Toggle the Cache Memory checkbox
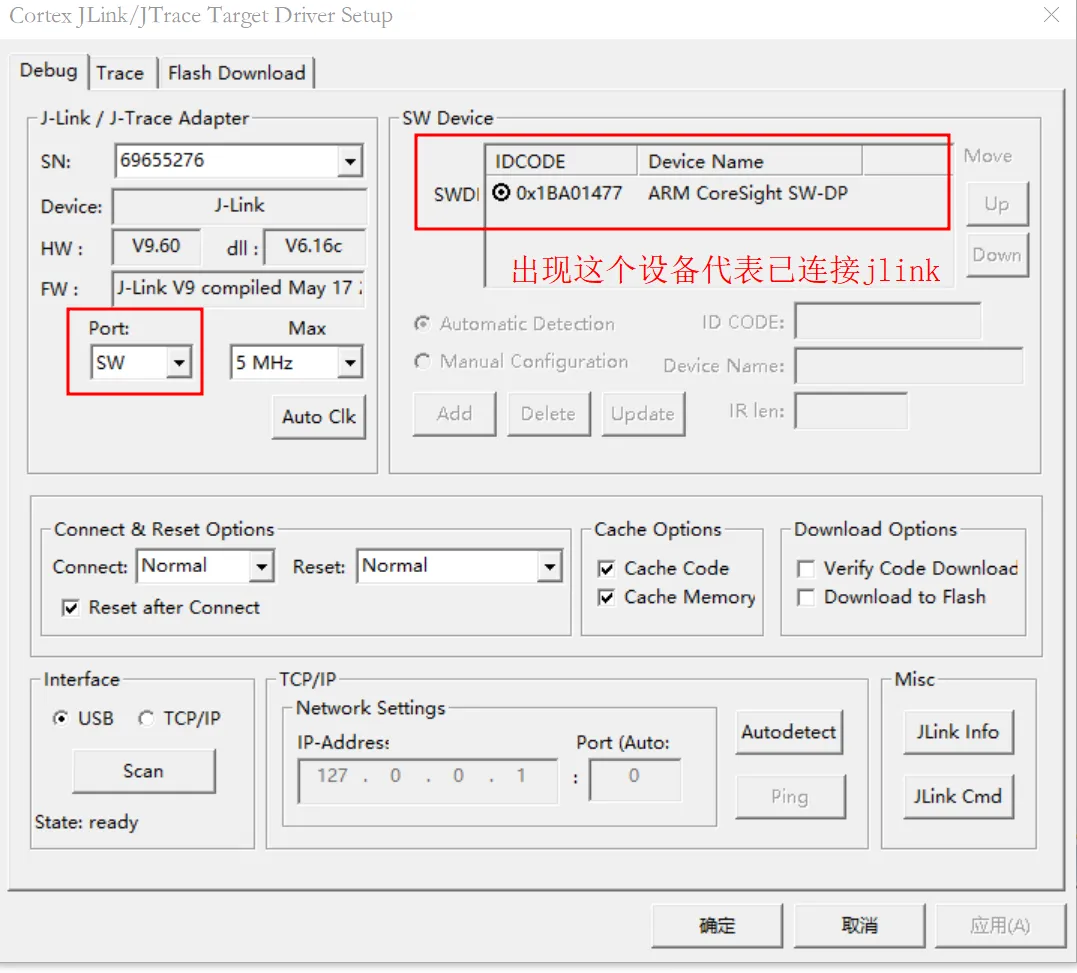This screenshot has height=973, width=1077. (606, 597)
